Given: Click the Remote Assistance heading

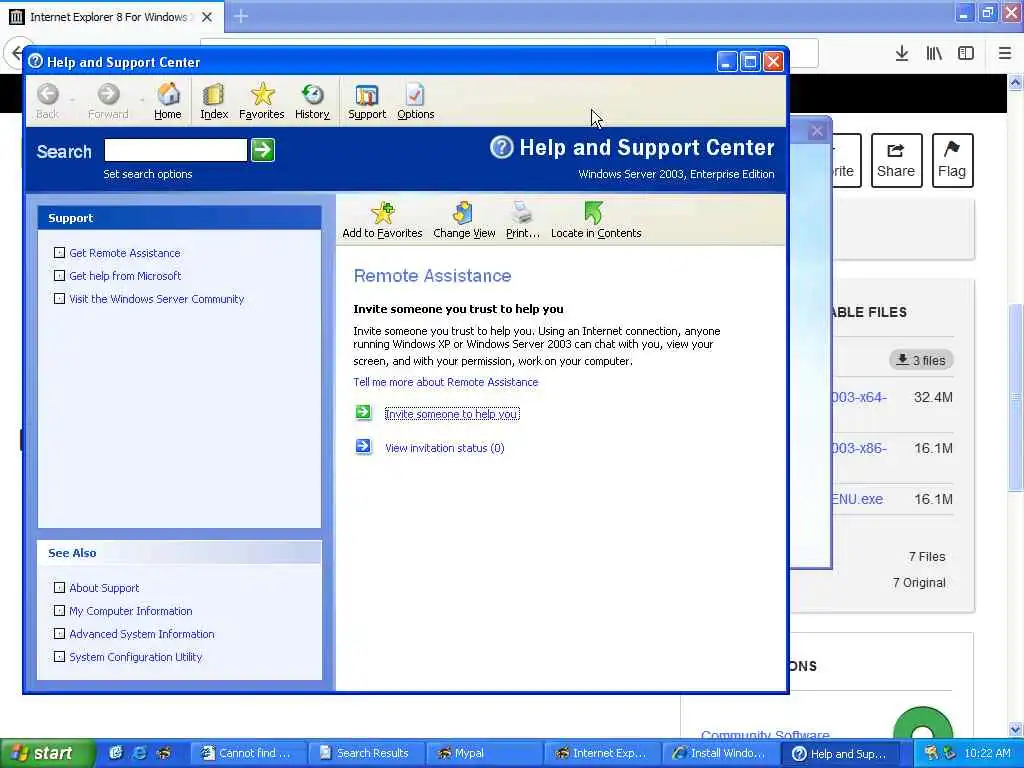Looking at the screenshot, I should 432,276.
